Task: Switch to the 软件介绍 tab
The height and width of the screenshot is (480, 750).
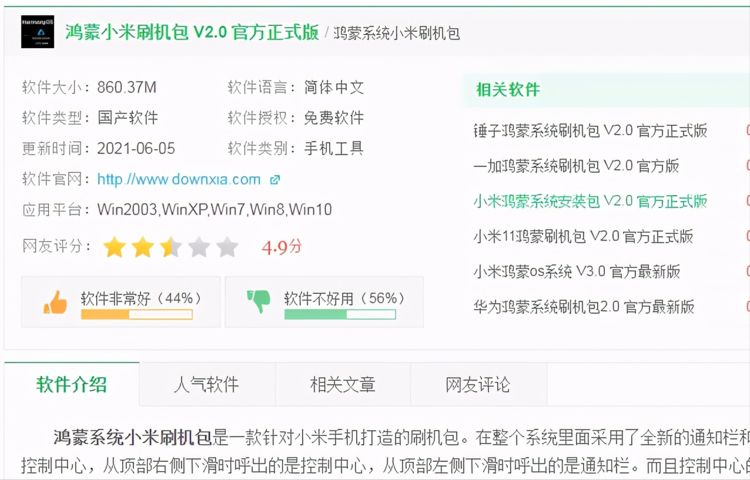Action: [72, 384]
